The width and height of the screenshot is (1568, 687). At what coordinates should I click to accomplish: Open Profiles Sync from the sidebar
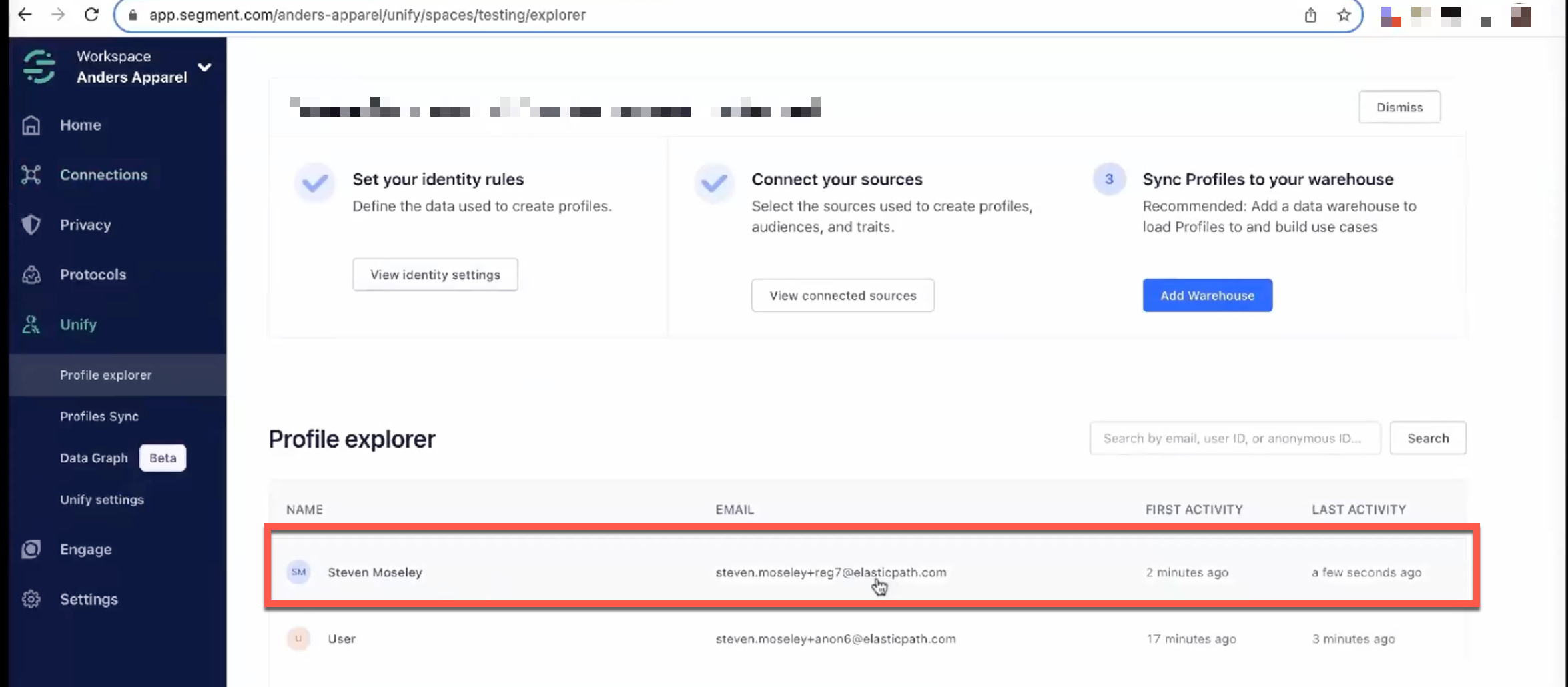pyautogui.click(x=99, y=416)
